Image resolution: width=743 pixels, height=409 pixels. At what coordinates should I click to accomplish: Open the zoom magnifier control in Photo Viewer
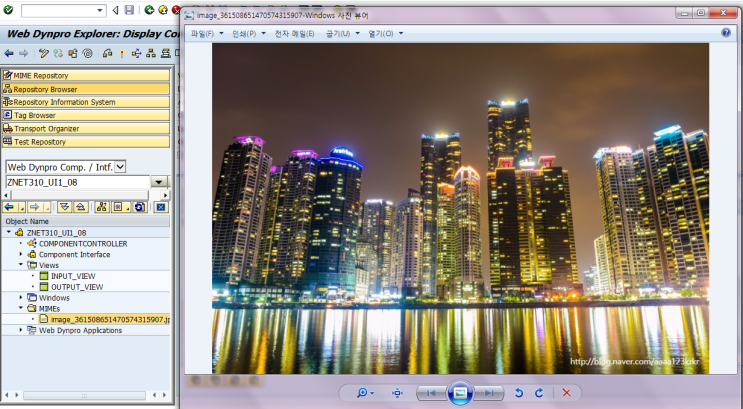(x=365, y=393)
